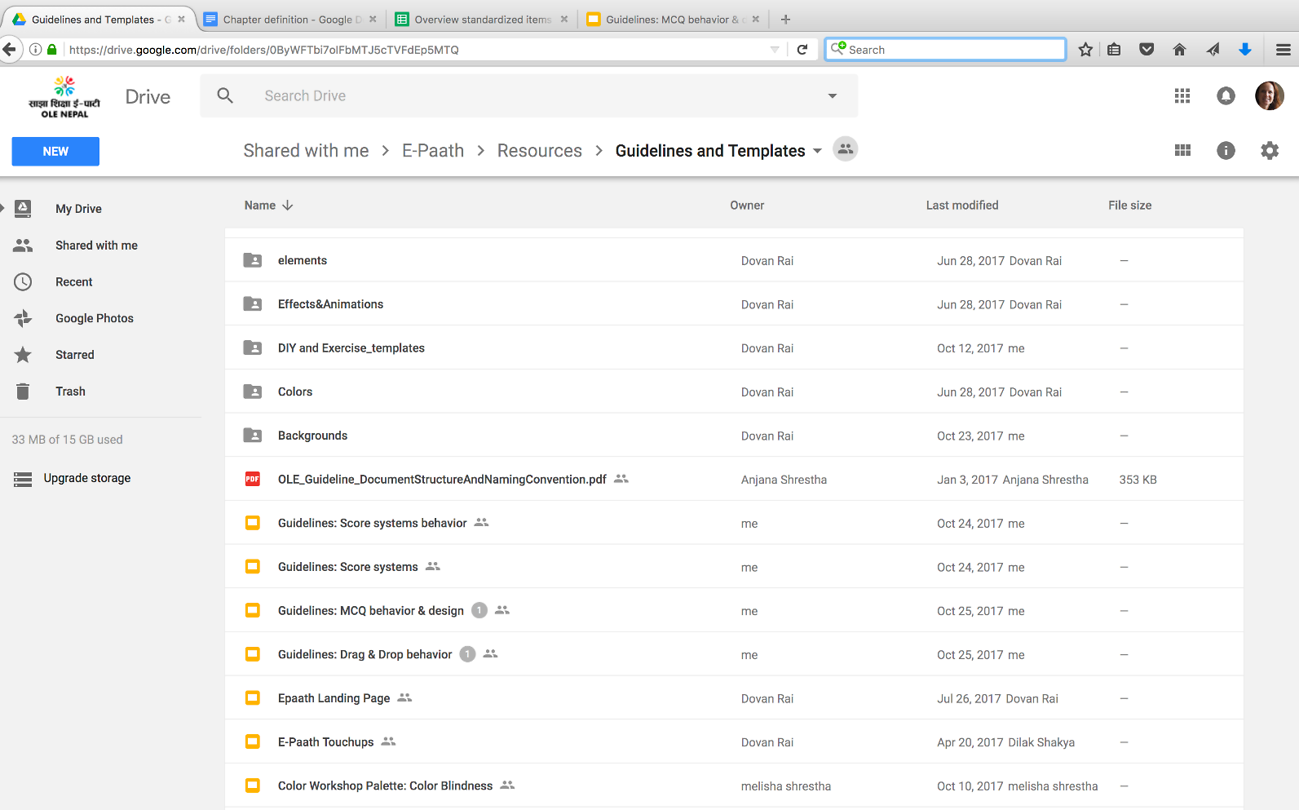1299x810 pixels.
Task: Click the Upgrade storage icon
Action: click(23, 479)
